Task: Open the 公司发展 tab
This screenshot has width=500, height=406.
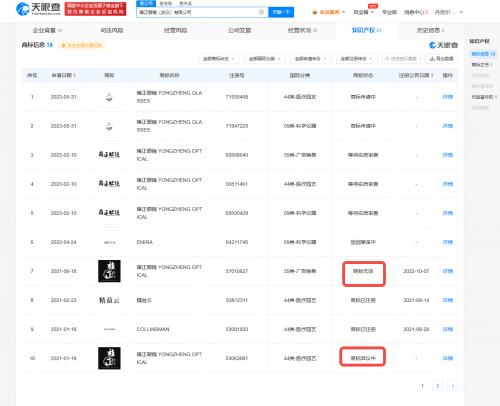Action: (239, 30)
